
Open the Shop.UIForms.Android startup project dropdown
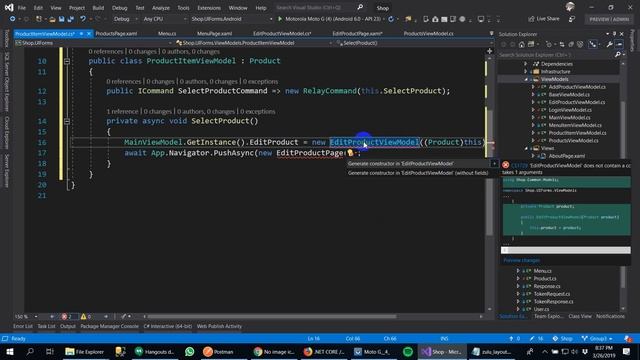click(x=231, y=19)
